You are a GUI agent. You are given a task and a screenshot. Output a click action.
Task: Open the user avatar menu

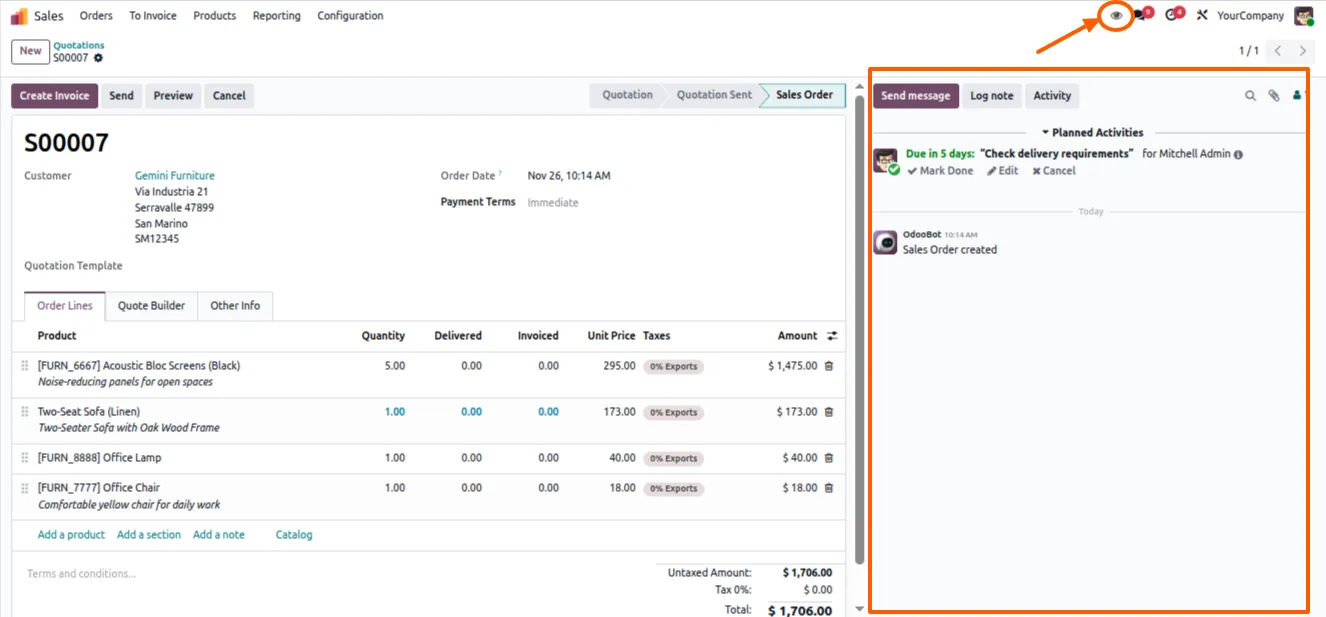1303,16
